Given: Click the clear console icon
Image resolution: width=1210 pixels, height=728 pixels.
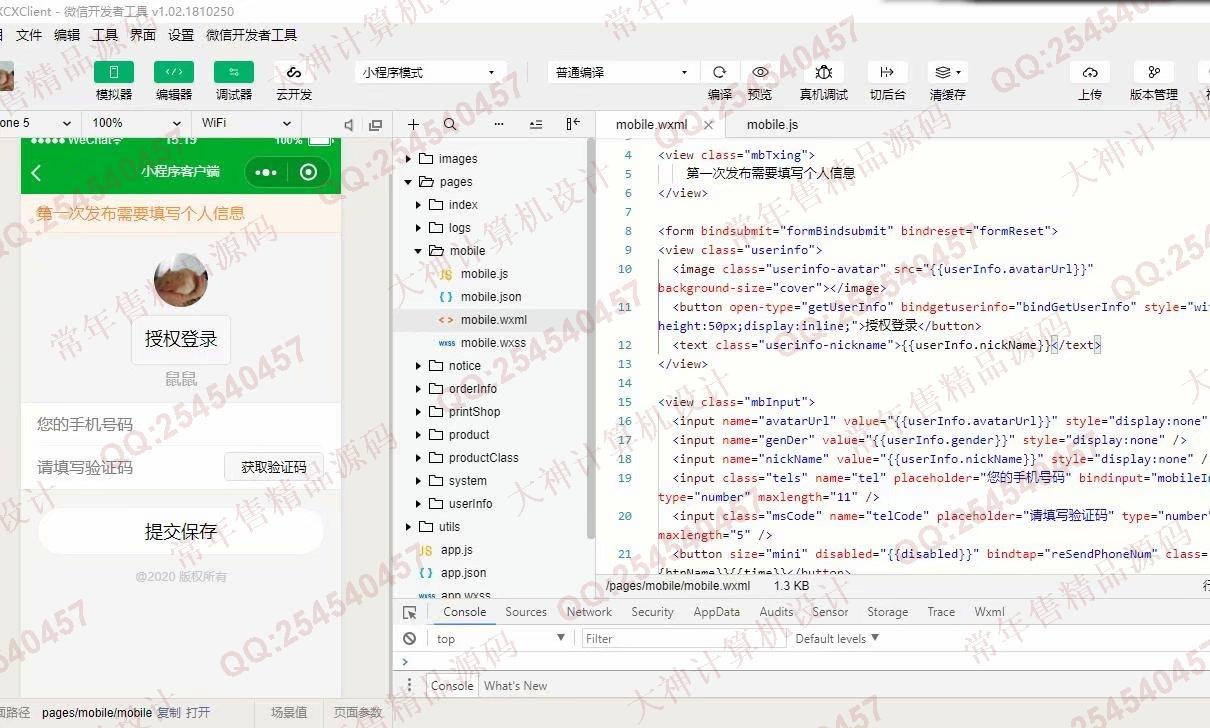Looking at the screenshot, I should (x=410, y=638).
